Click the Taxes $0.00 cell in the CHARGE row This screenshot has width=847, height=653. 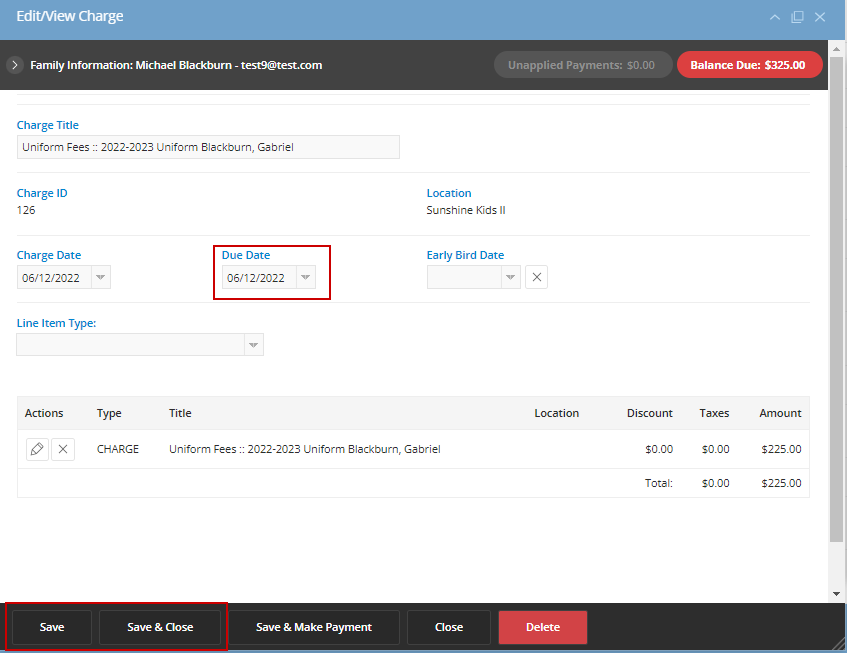pyautogui.click(x=715, y=449)
